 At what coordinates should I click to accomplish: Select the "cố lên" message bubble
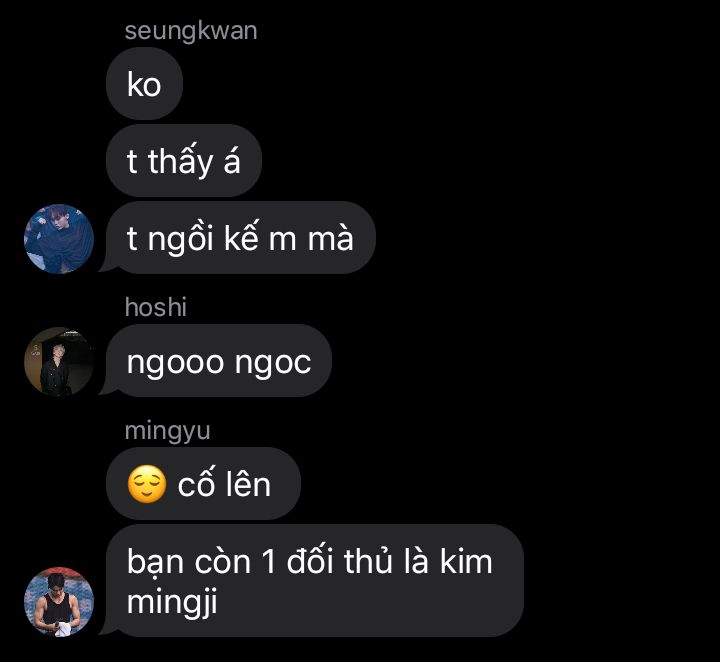point(203,484)
